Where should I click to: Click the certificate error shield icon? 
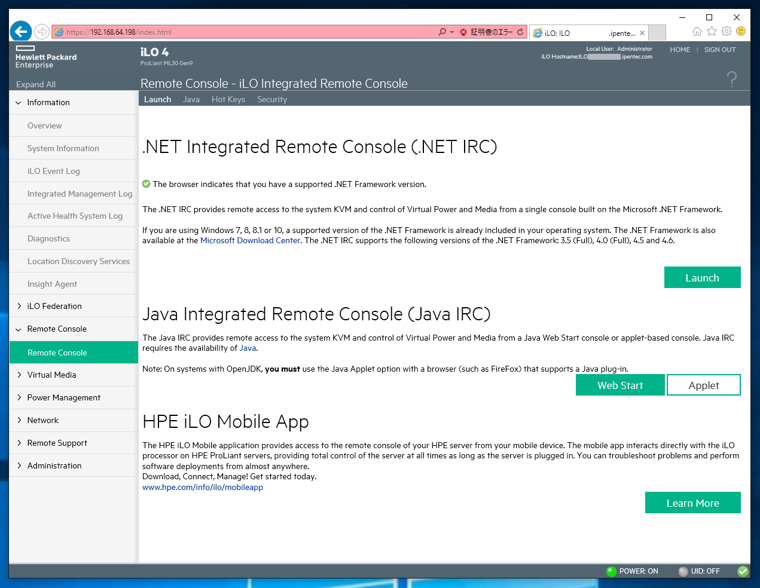(463, 32)
